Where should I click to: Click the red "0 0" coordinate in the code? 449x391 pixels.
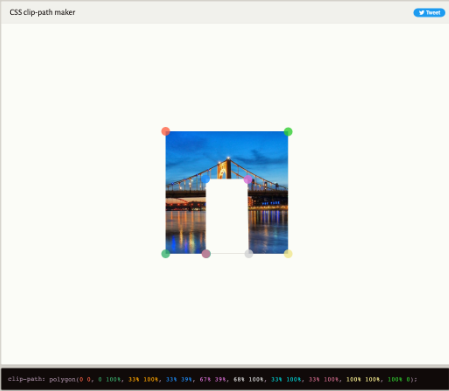click(x=85, y=379)
